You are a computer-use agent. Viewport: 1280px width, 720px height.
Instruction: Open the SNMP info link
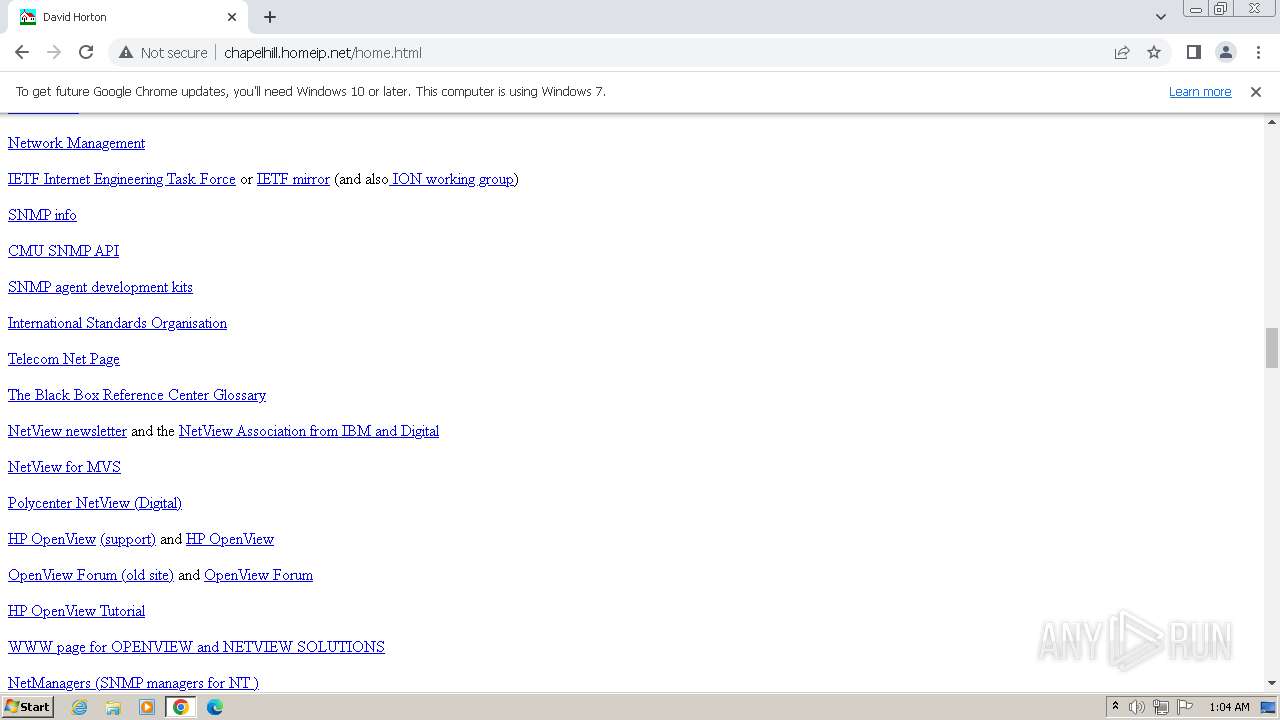coord(42,215)
